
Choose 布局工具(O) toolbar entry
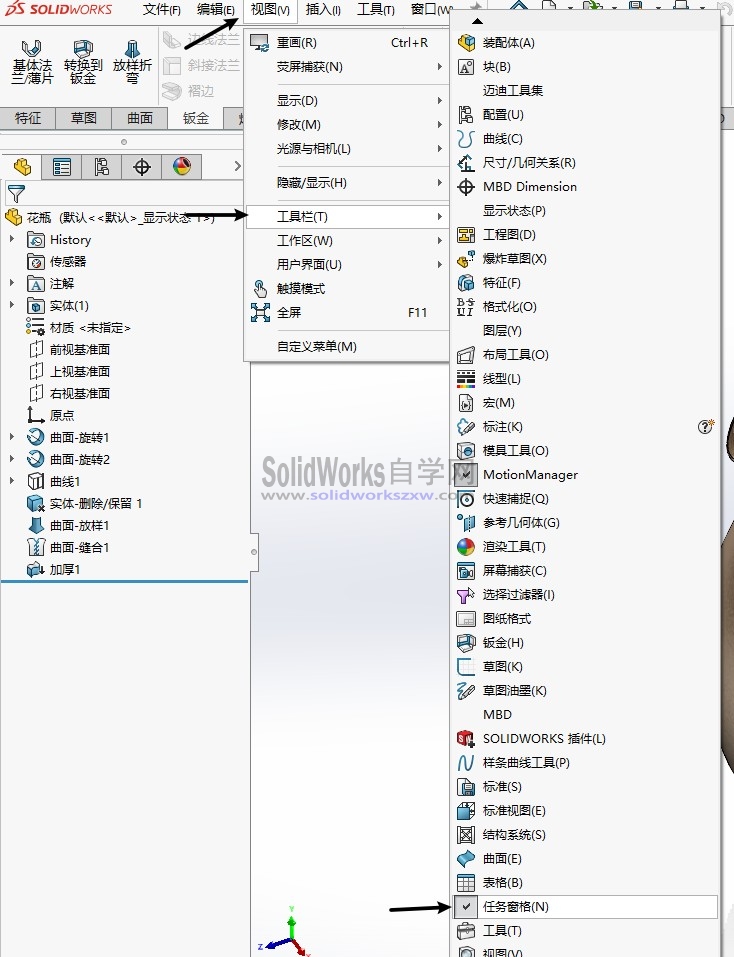[x=585, y=355]
